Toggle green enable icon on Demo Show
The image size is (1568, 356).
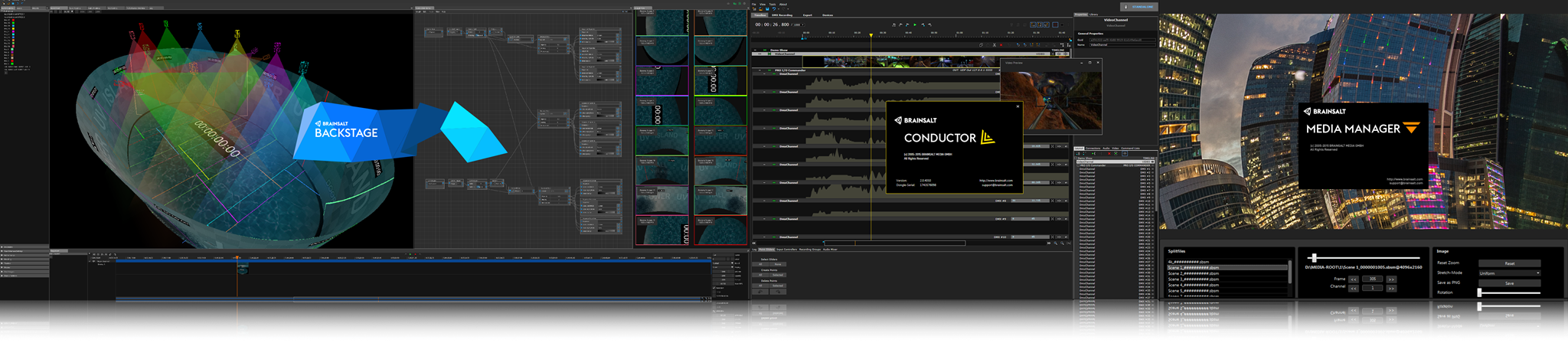coord(765,51)
